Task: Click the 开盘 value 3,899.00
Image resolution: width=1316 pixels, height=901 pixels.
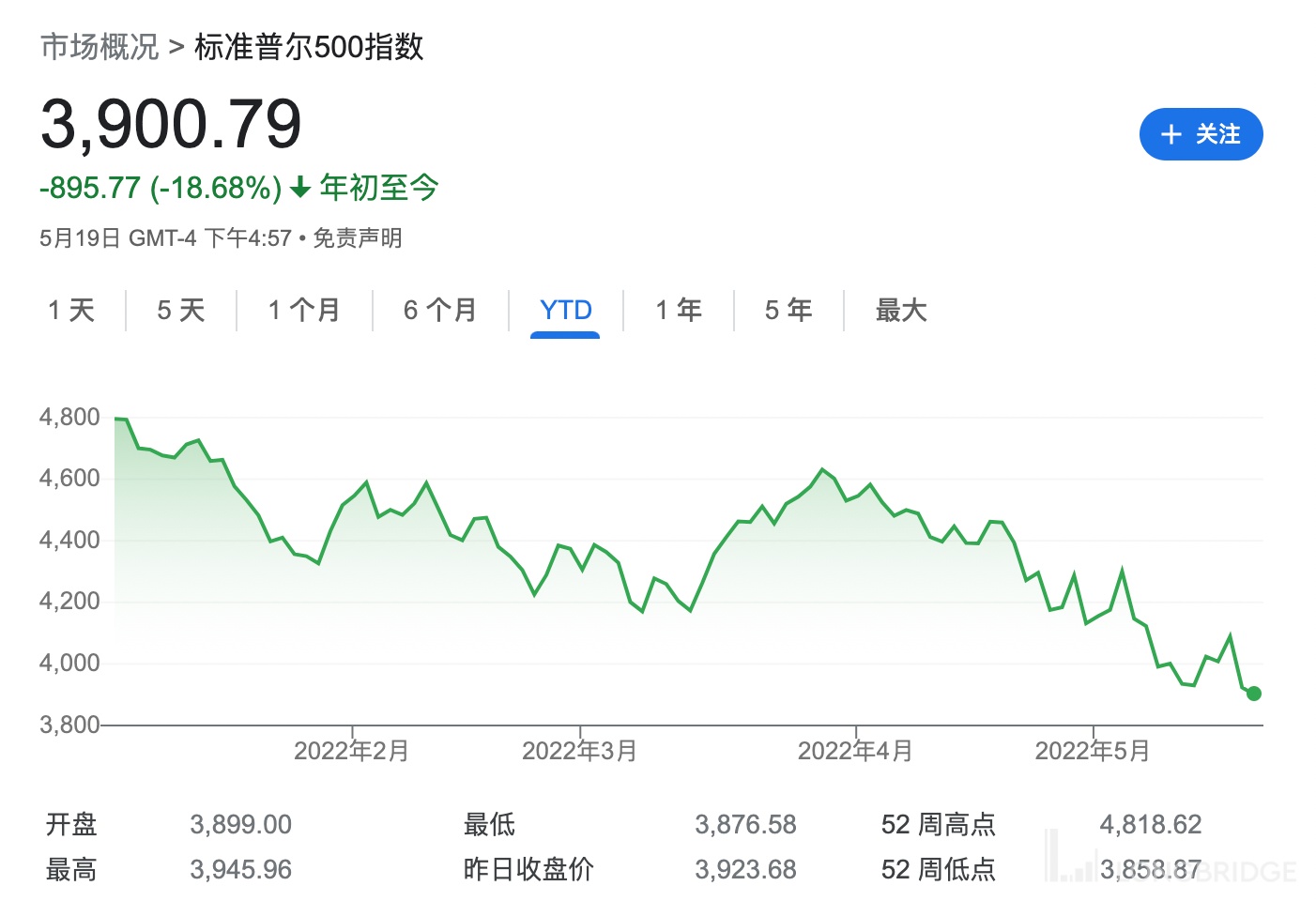Action: click(241, 824)
